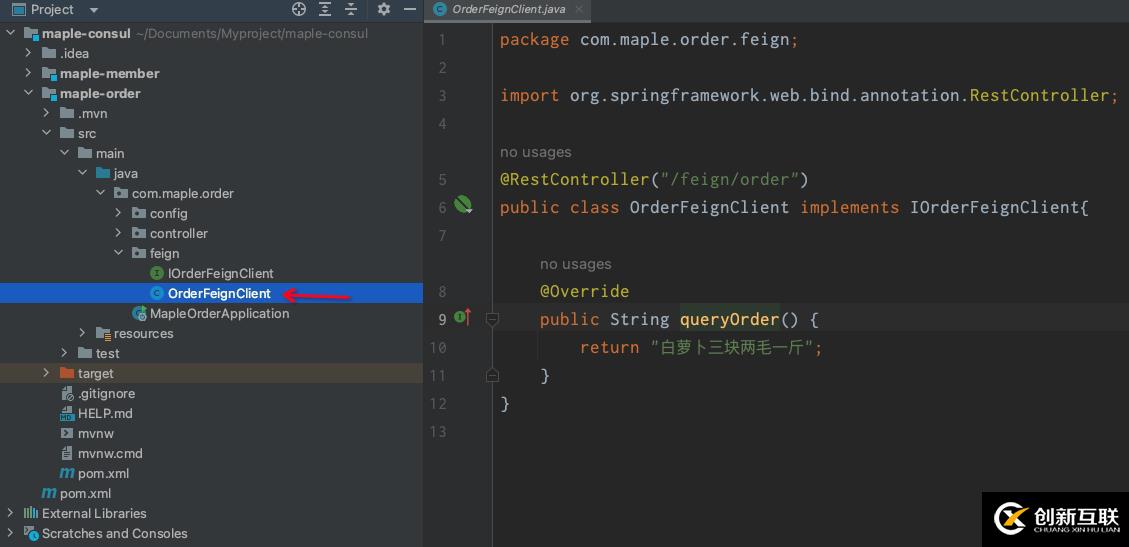Viewport: 1129px width, 547px height.
Task: Expand the resources folder
Action: pos(83,333)
